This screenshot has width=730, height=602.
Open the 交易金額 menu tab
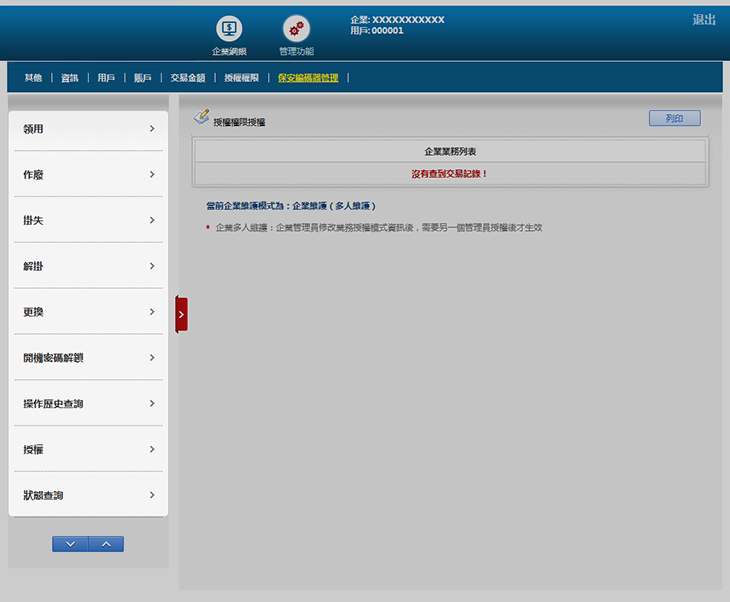point(187,77)
